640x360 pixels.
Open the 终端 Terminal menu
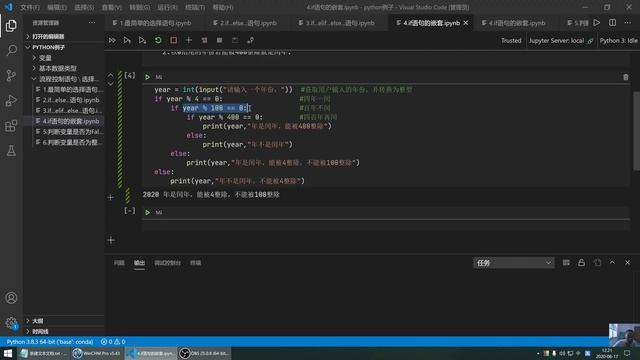pyautogui.click(x=195, y=7)
